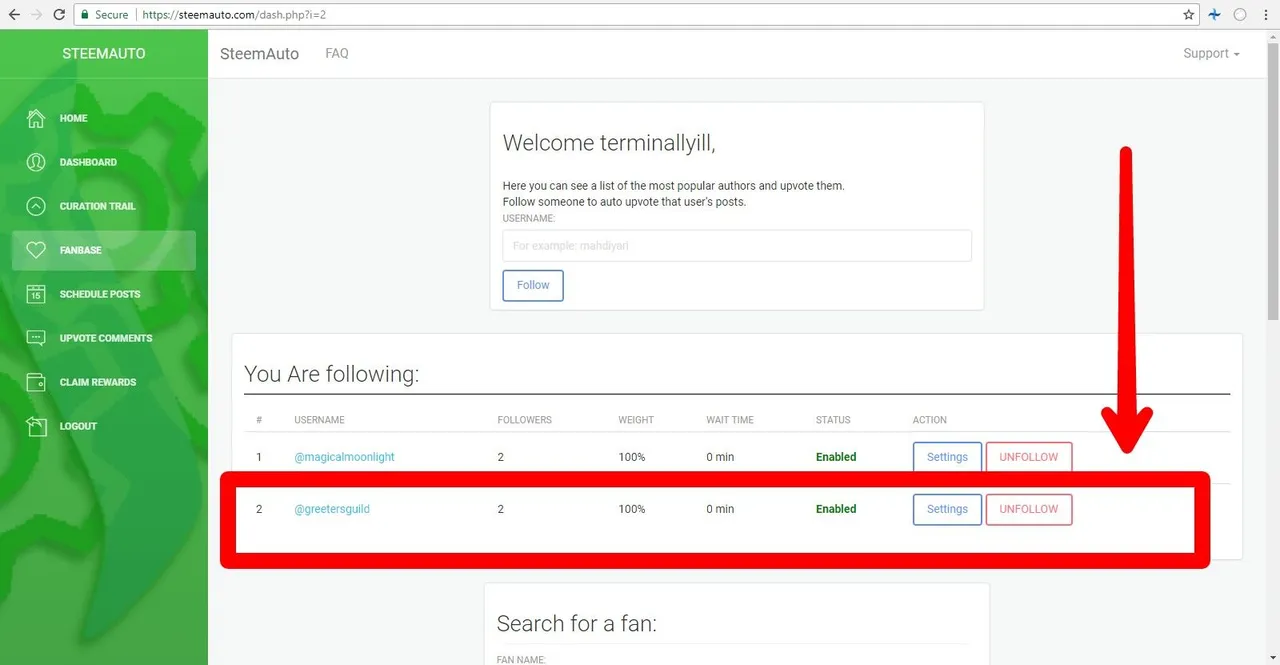Open UPVOTE COMMENTS in the sidebar
This screenshot has height=665, width=1280.
[x=104, y=338]
